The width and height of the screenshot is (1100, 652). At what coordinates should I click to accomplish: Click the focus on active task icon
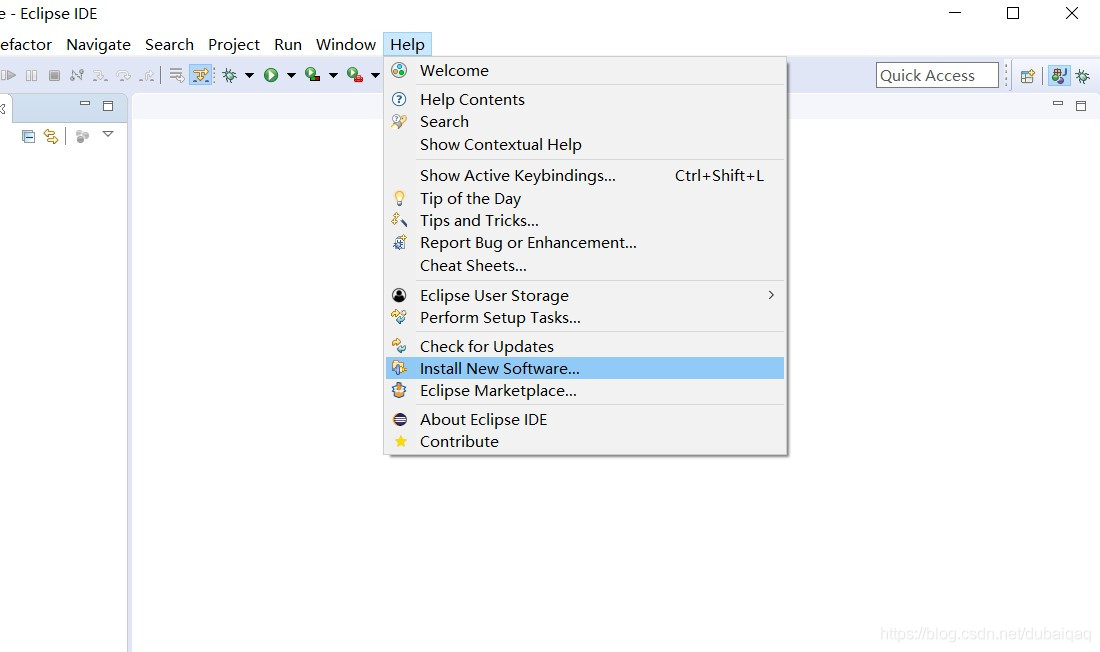coord(82,136)
